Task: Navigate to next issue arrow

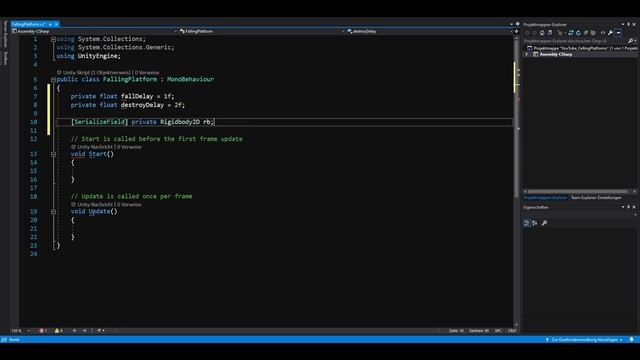Action: pos(84,331)
